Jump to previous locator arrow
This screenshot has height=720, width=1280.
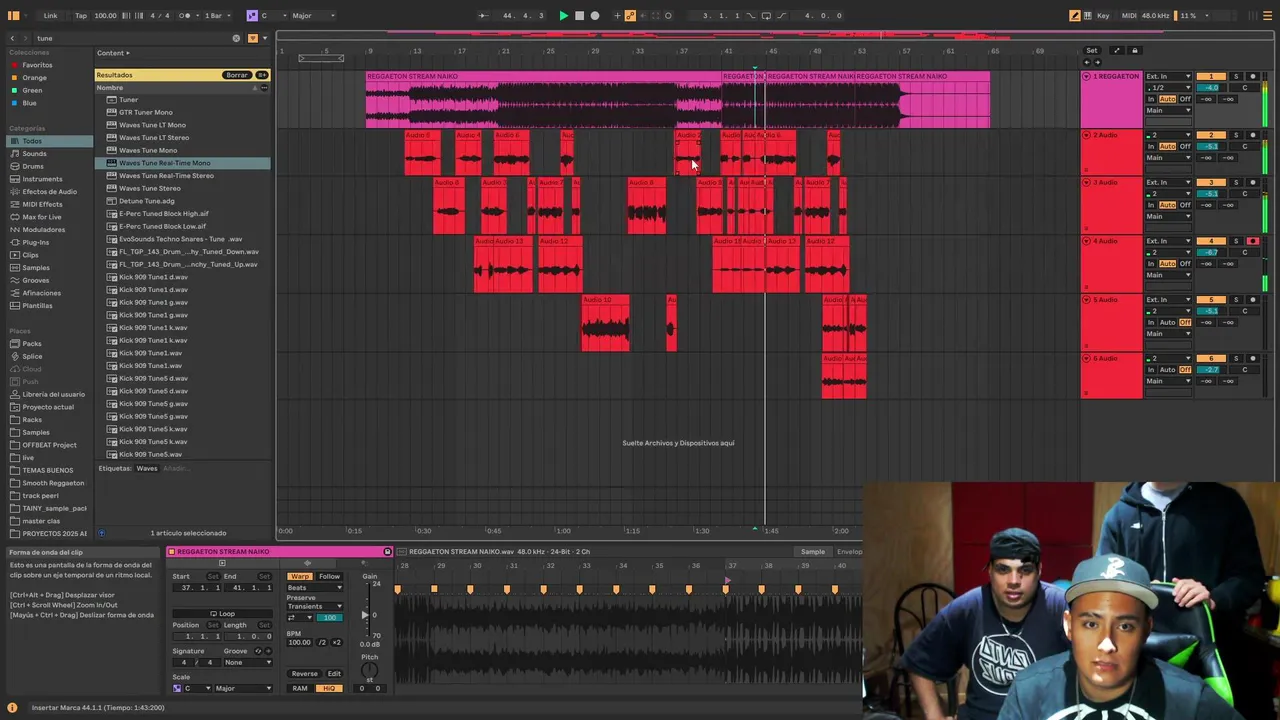(x=1087, y=62)
